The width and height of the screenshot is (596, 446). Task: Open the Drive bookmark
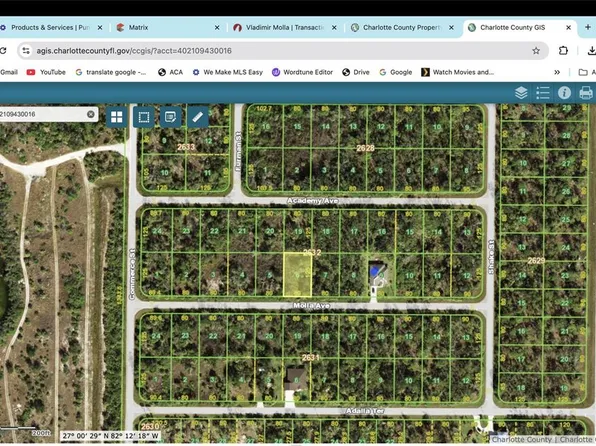click(356, 72)
